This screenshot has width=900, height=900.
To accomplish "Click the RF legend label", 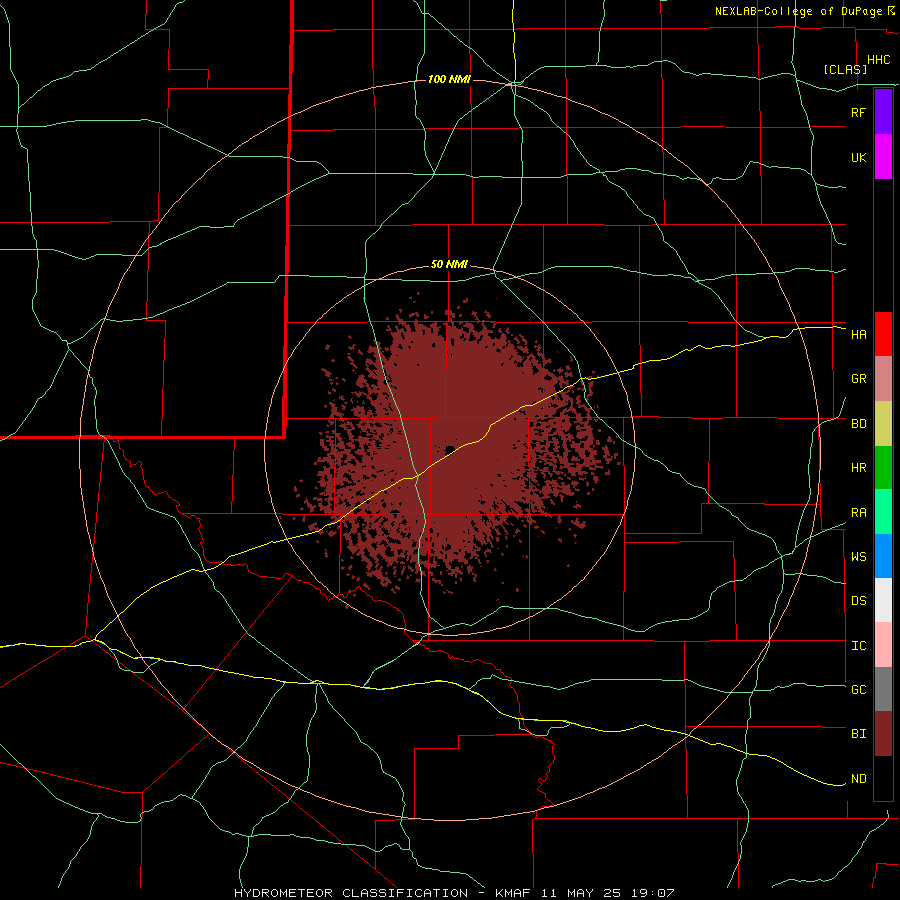I will (x=858, y=112).
